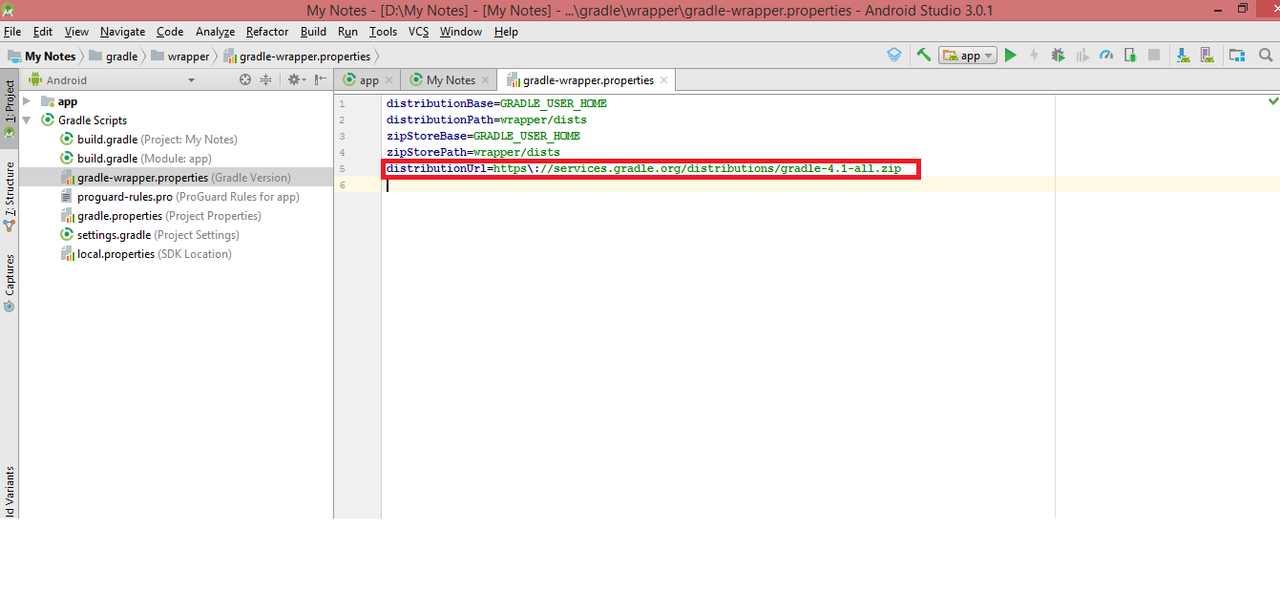
Task: Select gradle.properties (Project Properties)
Action: (161, 215)
